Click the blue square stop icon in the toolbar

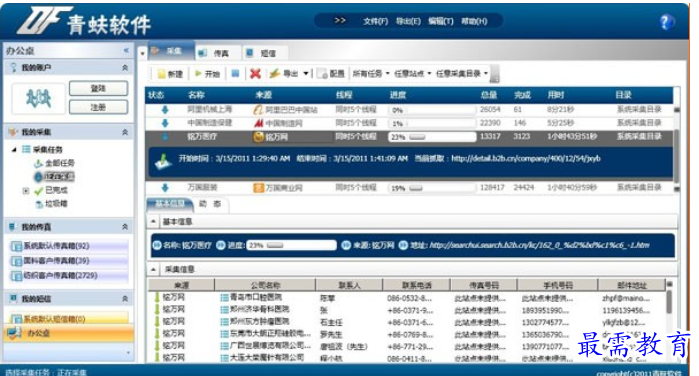(x=235, y=74)
